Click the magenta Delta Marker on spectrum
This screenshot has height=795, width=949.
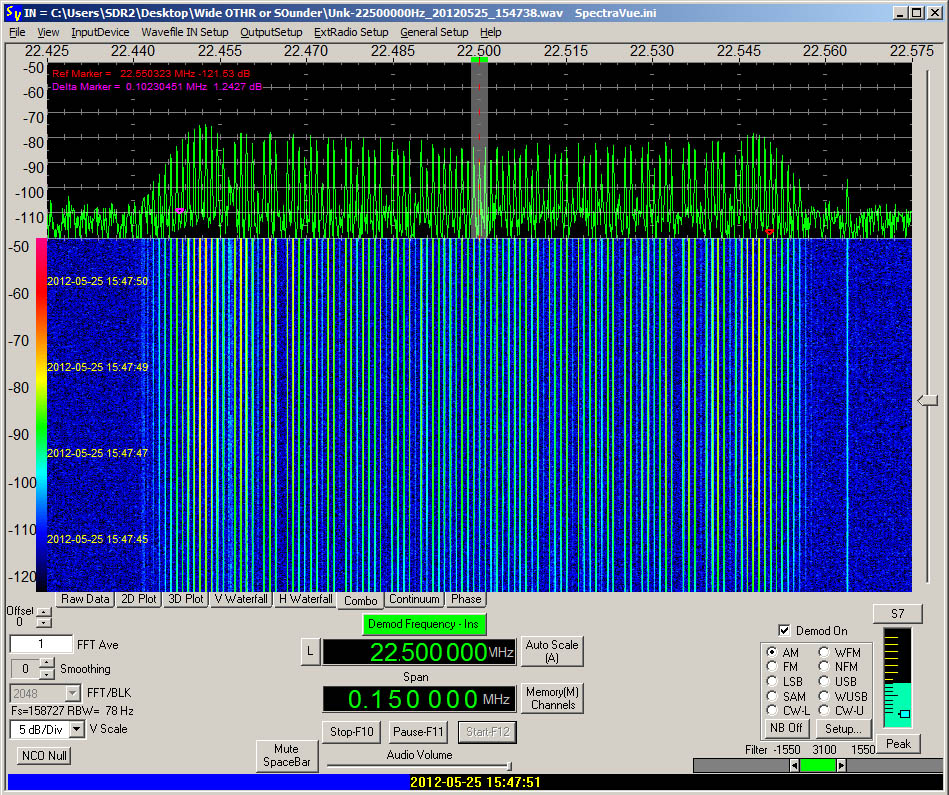179,211
